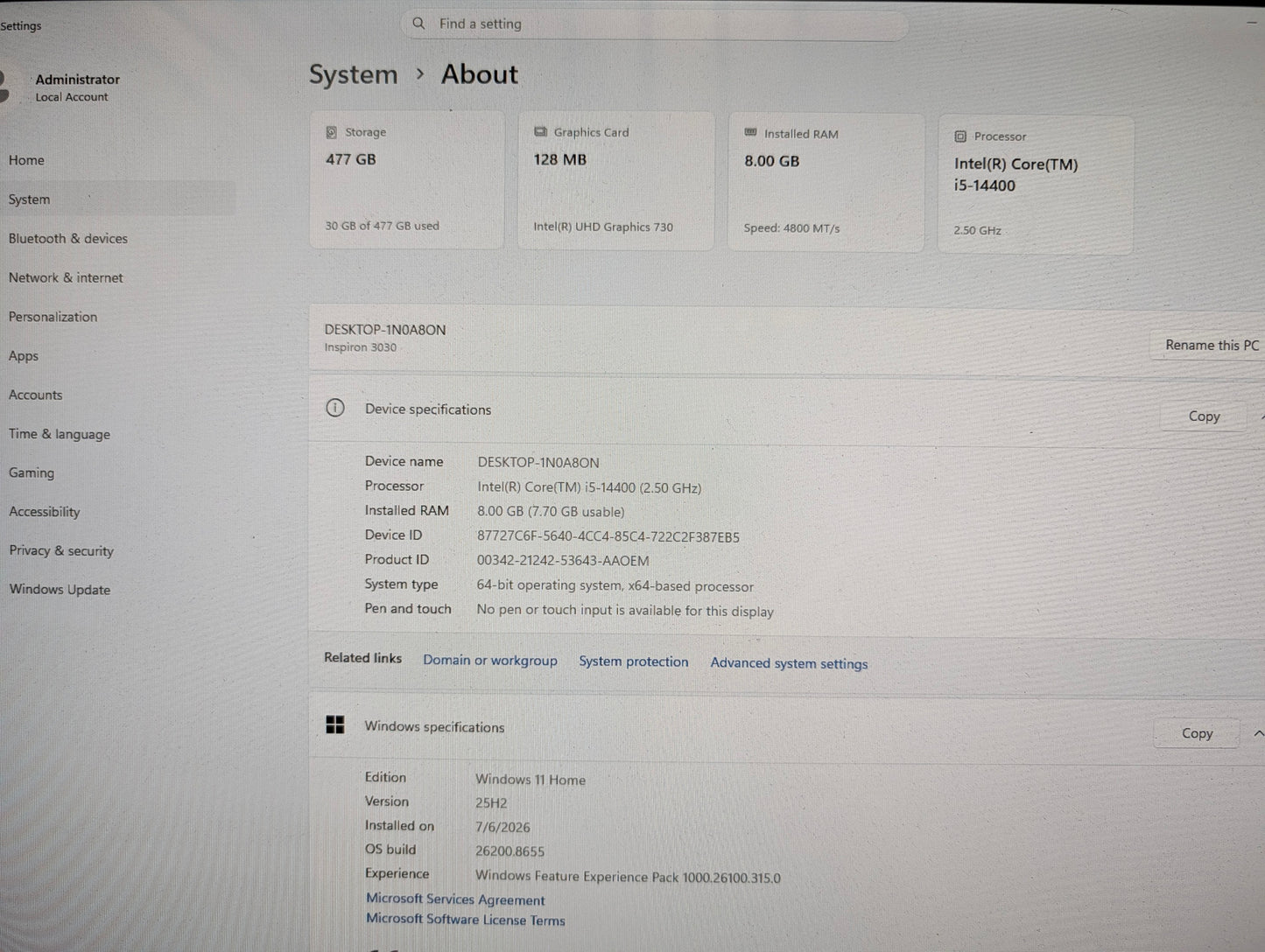The image size is (1265, 952).
Task: Open Advanced system settings link
Action: click(789, 663)
